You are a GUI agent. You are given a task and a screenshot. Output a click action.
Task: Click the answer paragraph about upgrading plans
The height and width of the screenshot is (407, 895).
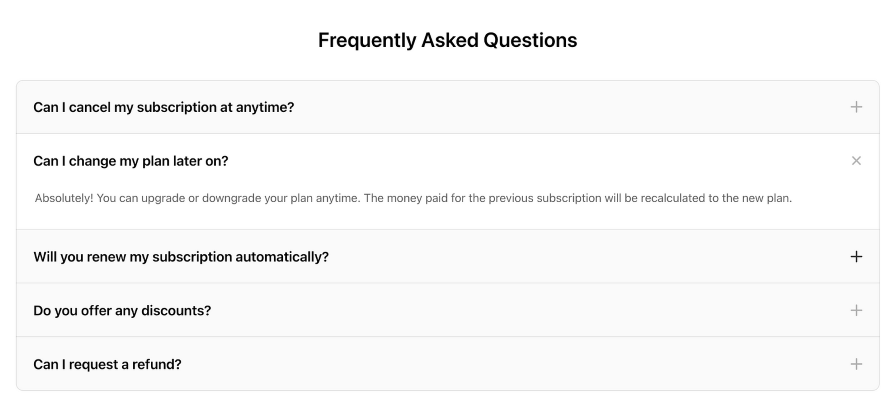click(x=413, y=198)
